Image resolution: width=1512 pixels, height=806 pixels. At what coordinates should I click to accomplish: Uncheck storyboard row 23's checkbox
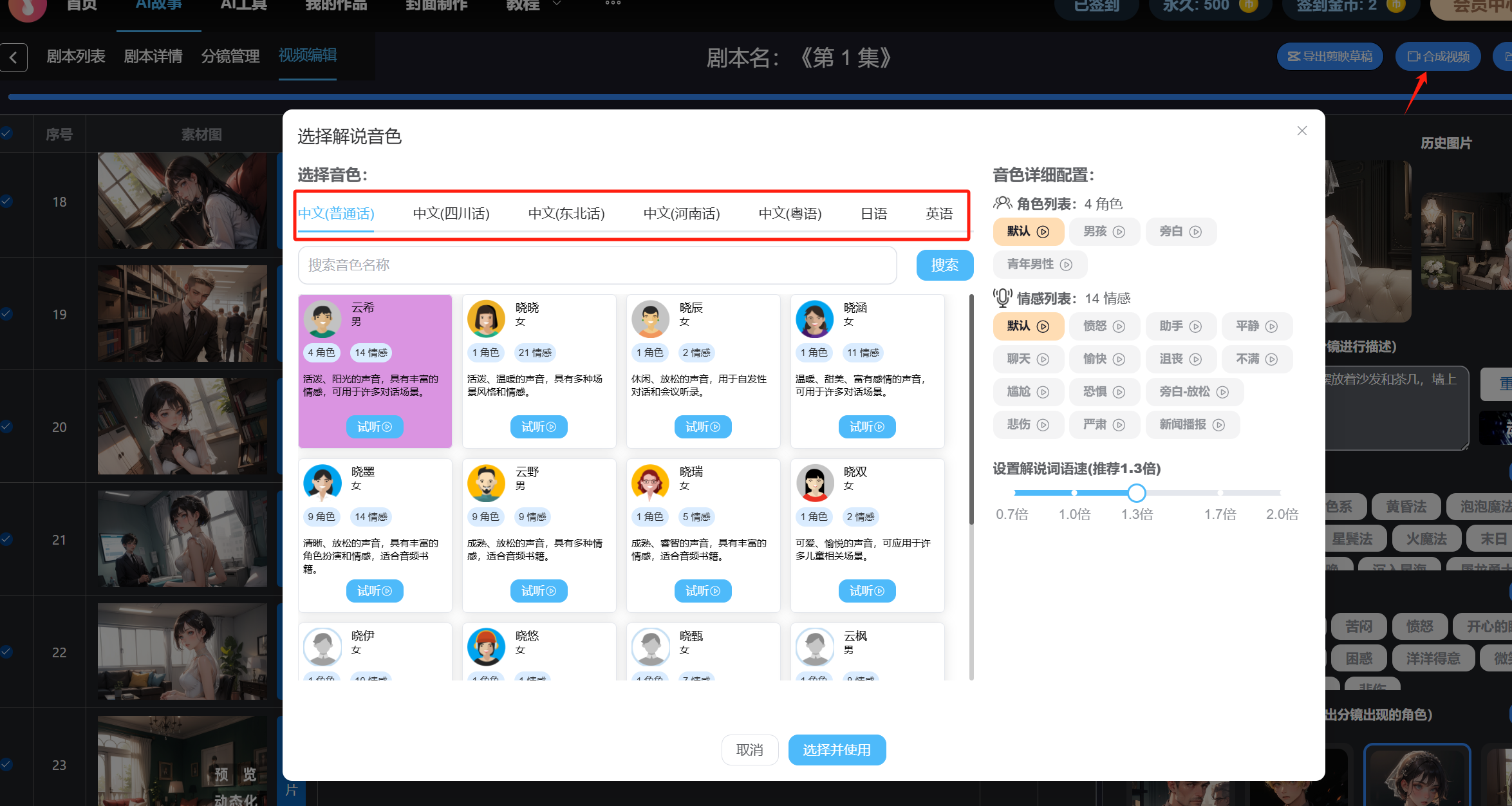(7, 764)
